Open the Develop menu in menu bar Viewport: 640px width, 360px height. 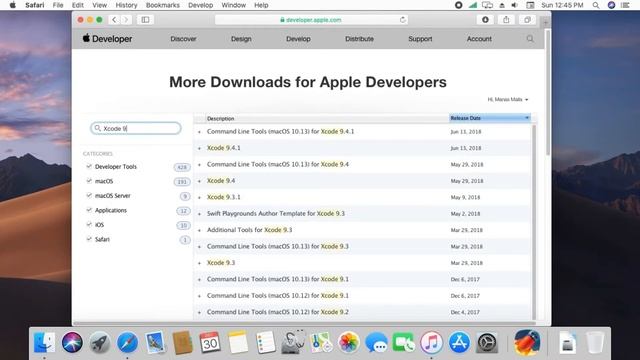click(200, 5)
